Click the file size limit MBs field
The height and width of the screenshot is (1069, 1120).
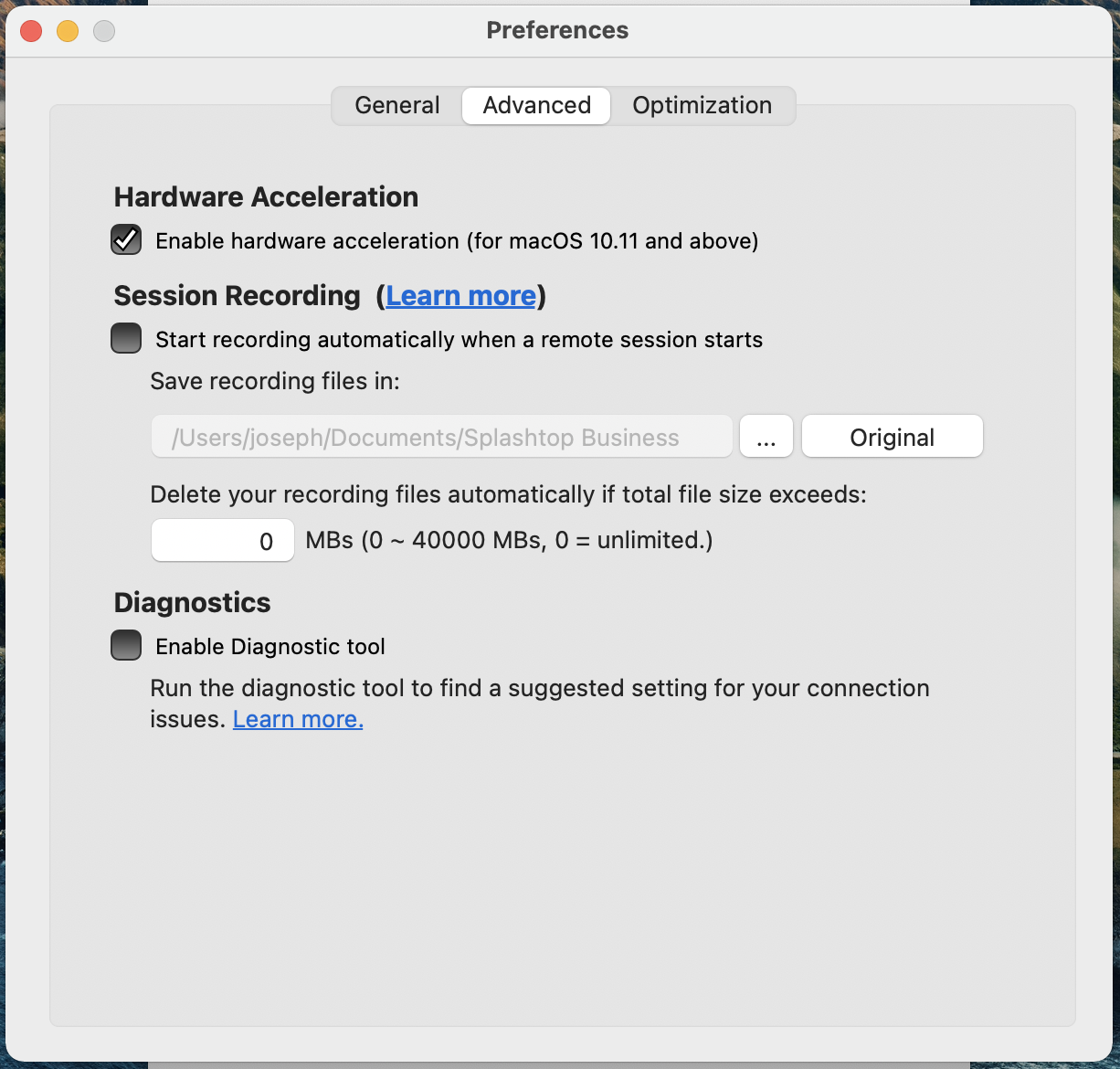(223, 541)
